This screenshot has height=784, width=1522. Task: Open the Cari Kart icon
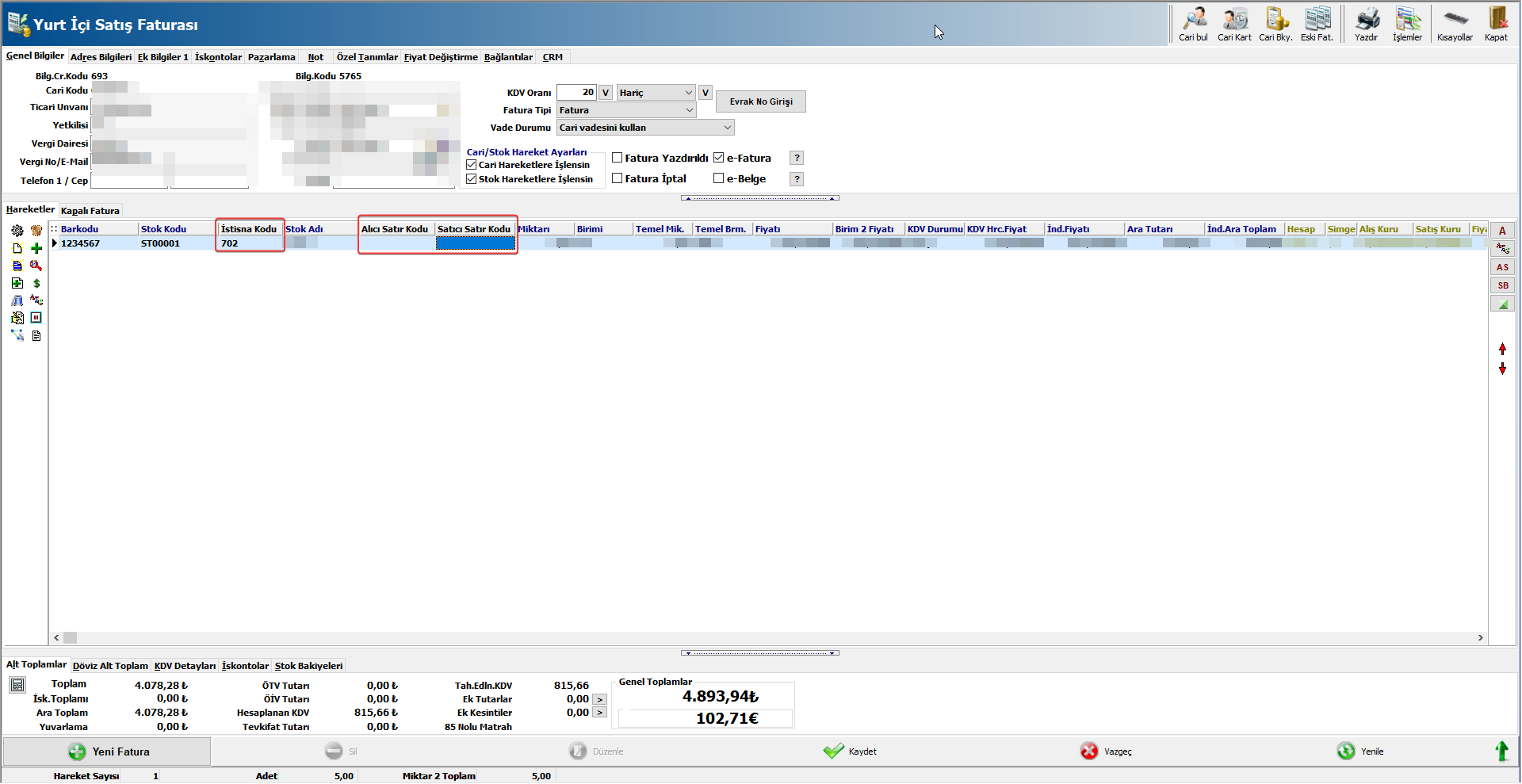pos(1234,24)
